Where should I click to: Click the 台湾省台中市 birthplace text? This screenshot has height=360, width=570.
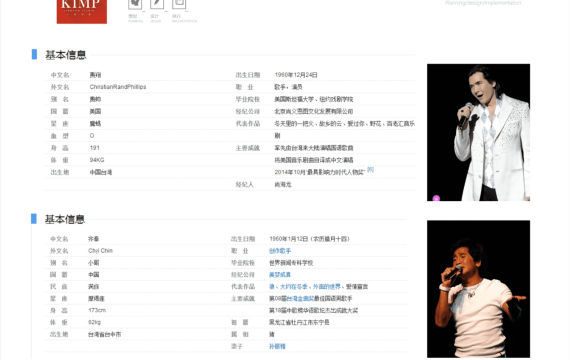click(x=105, y=334)
